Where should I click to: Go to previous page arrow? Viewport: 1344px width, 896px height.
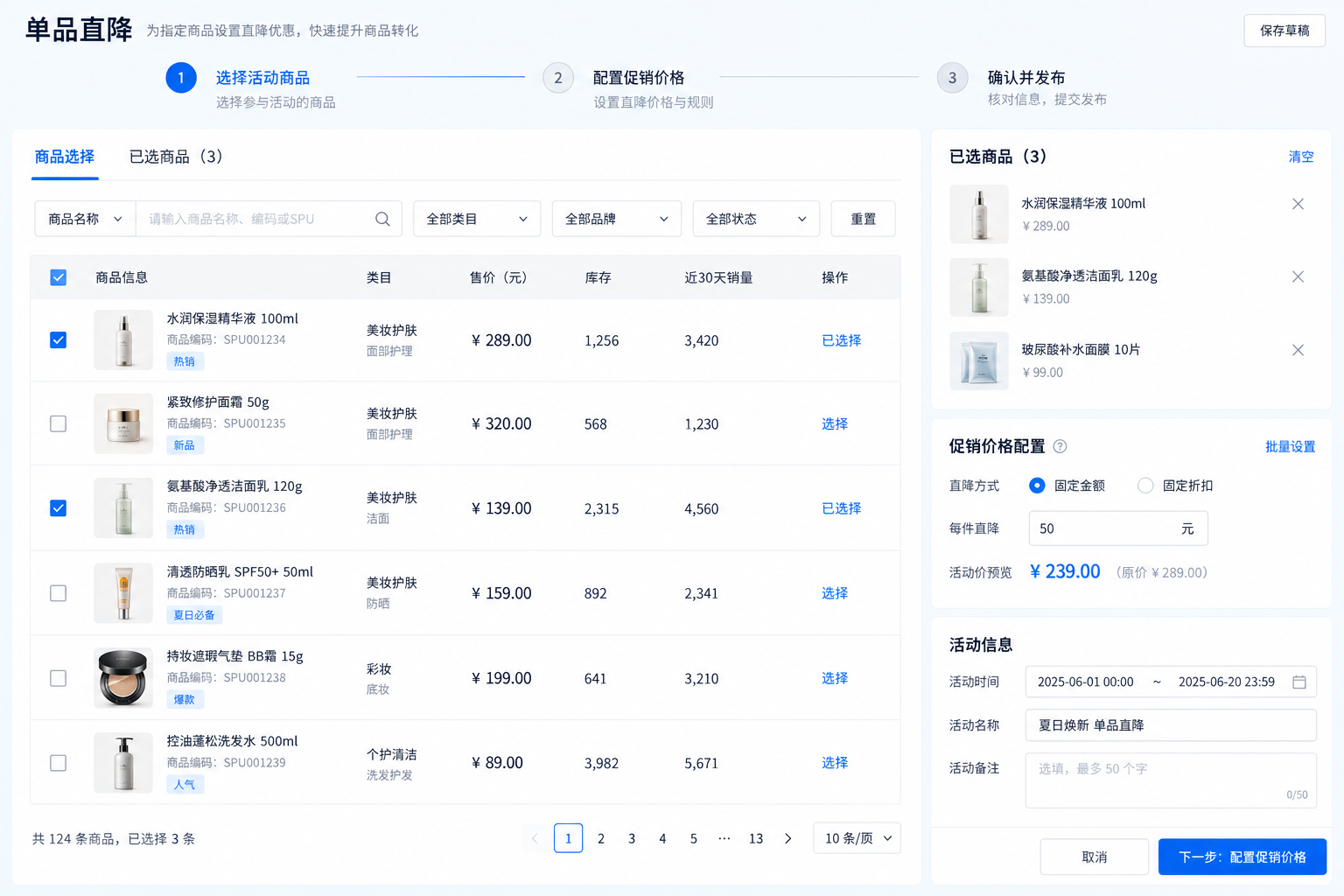click(x=535, y=838)
